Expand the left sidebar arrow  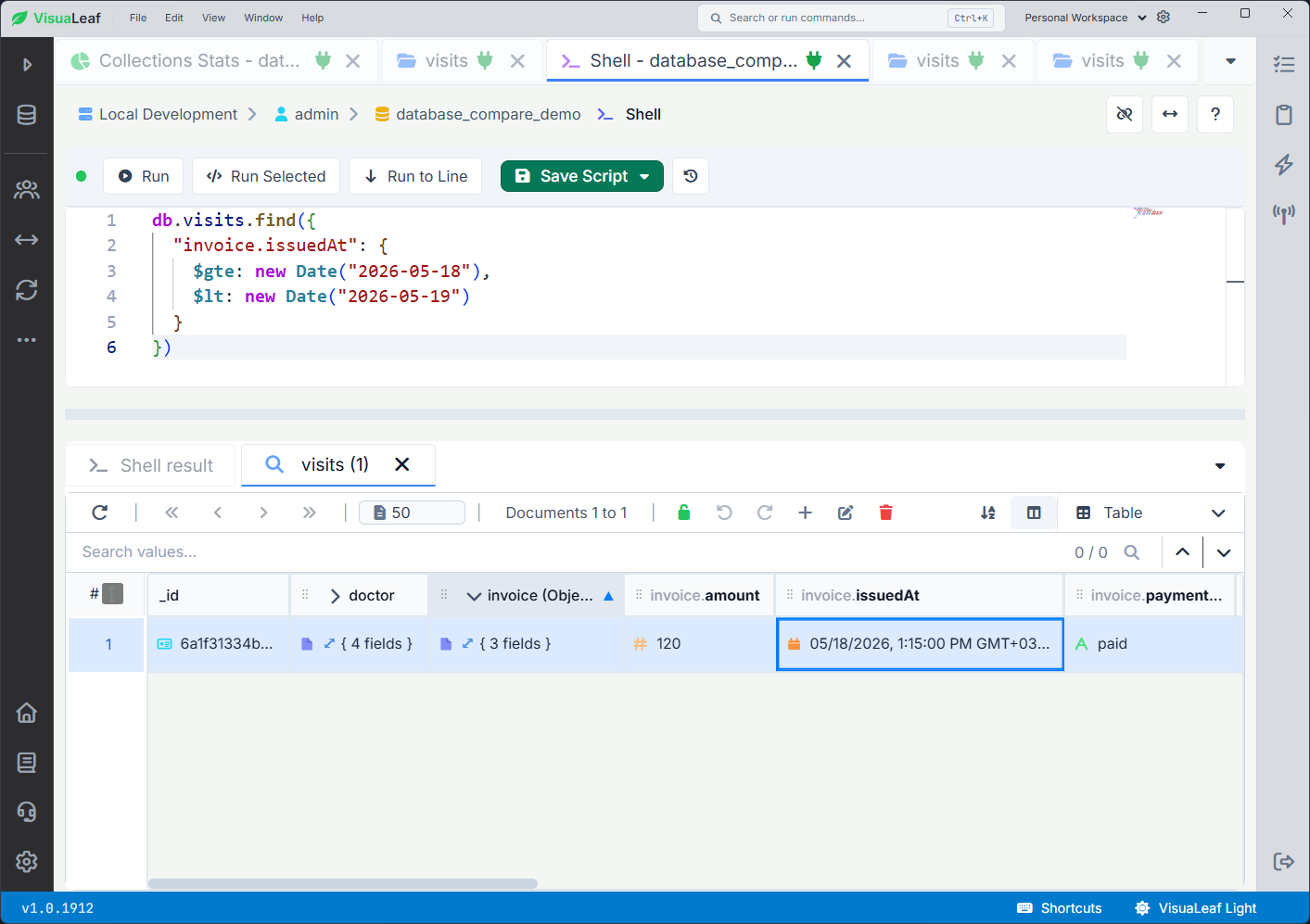coord(27,64)
